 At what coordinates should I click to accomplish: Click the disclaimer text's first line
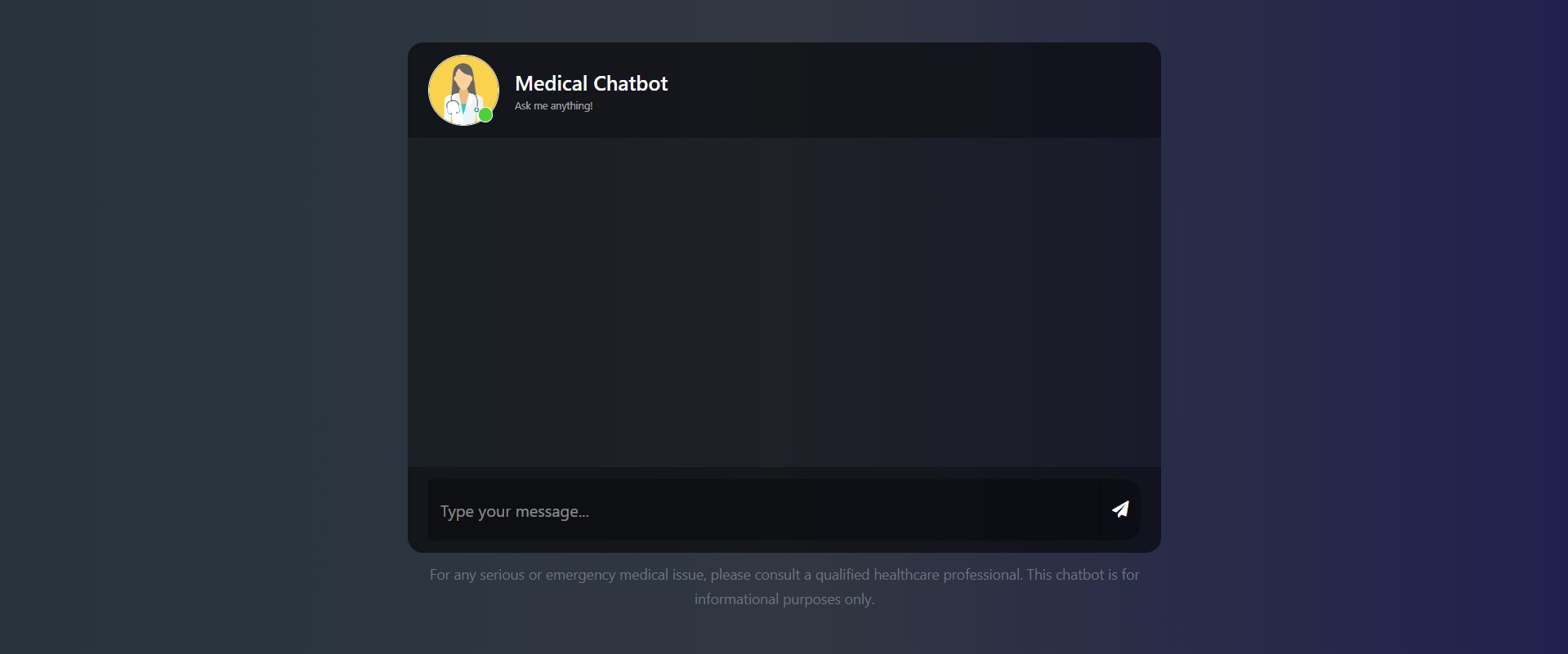(x=784, y=575)
